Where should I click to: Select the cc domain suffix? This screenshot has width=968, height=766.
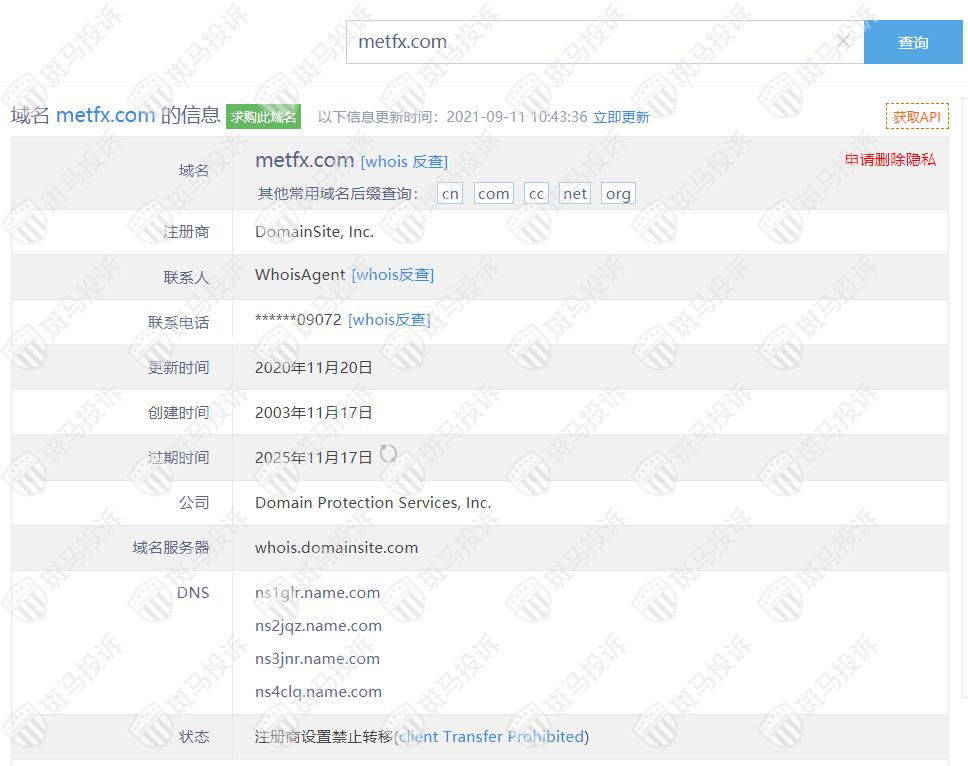tap(537, 194)
